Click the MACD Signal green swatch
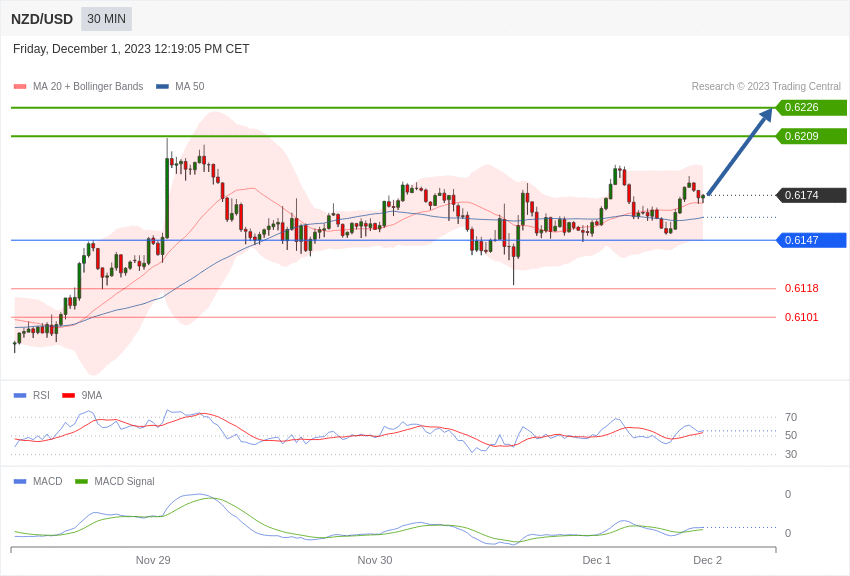Viewport: 850px width, 576px height. pos(81,481)
